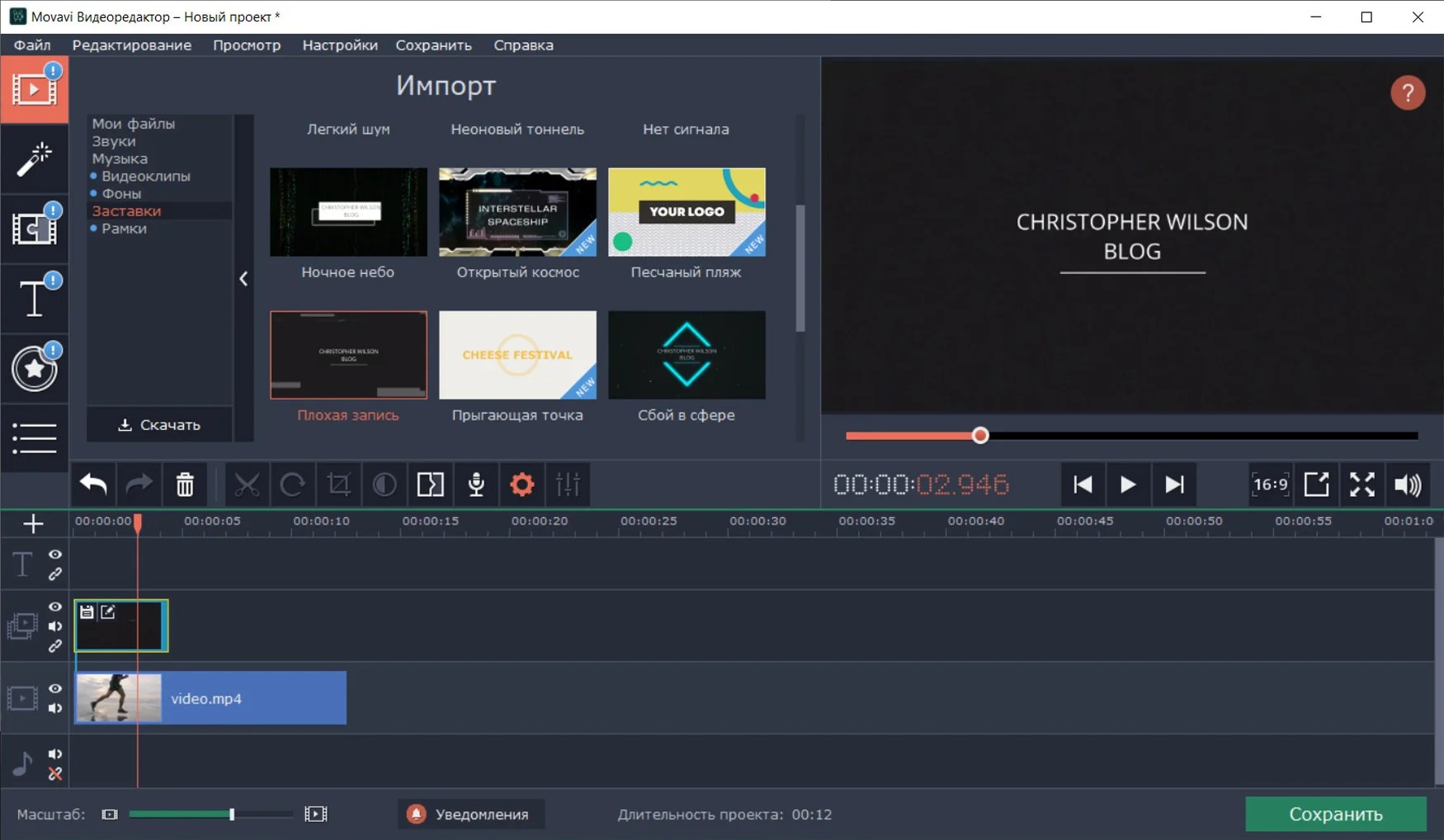This screenshot has width=1444, height=840.
Task: Open the 16:9 aspect ratio dropdown
Action: [1270, 484]
